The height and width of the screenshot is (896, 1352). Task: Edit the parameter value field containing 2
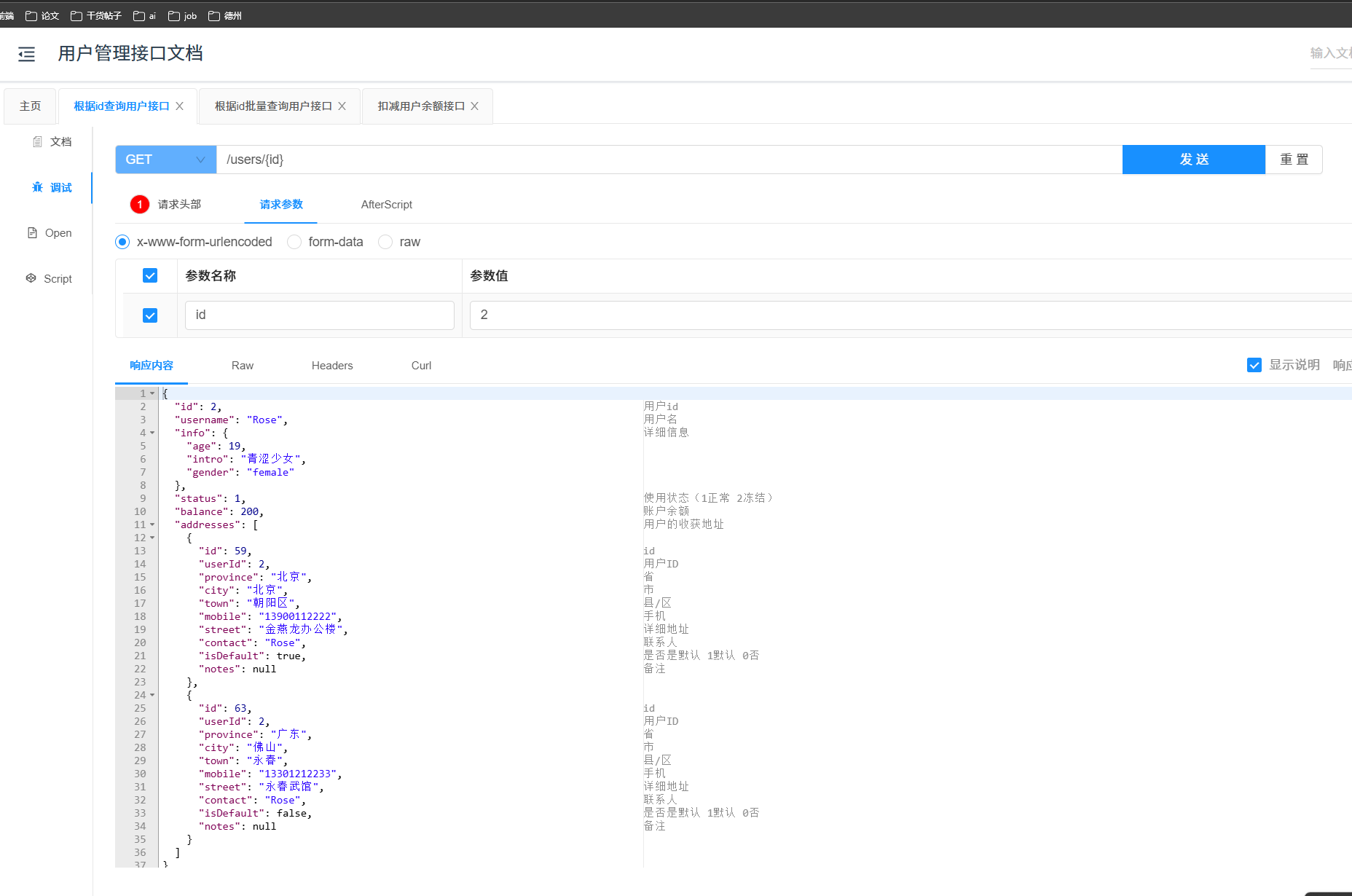coord(911,315)
